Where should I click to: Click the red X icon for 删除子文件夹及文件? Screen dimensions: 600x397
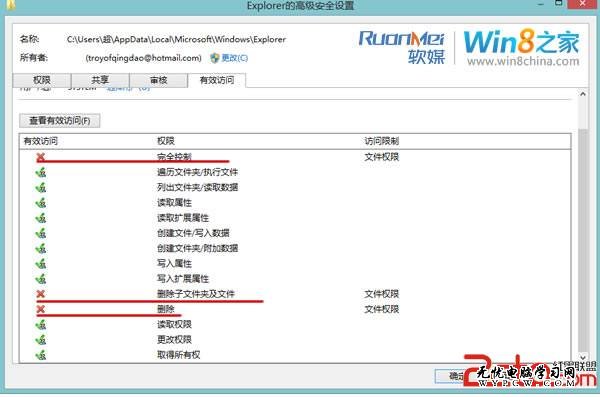(x=41, y=294)
